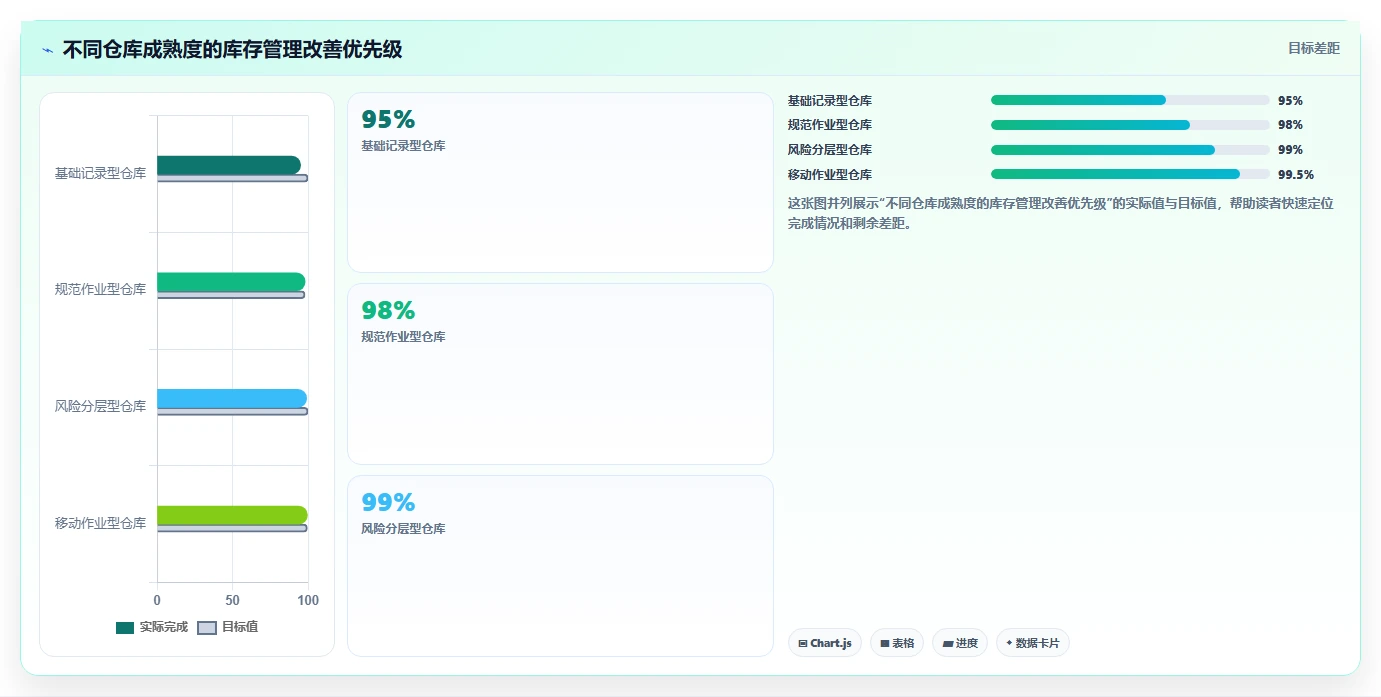Click the dark green 基础记录型仓库 chart bar

(x=229, y=165)
